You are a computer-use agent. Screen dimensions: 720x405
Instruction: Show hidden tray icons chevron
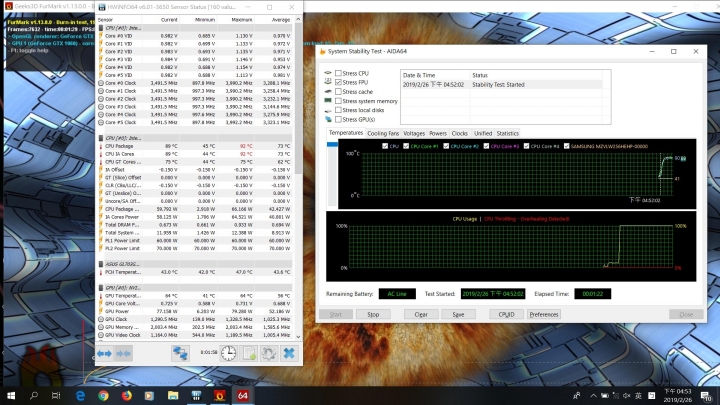593,395
